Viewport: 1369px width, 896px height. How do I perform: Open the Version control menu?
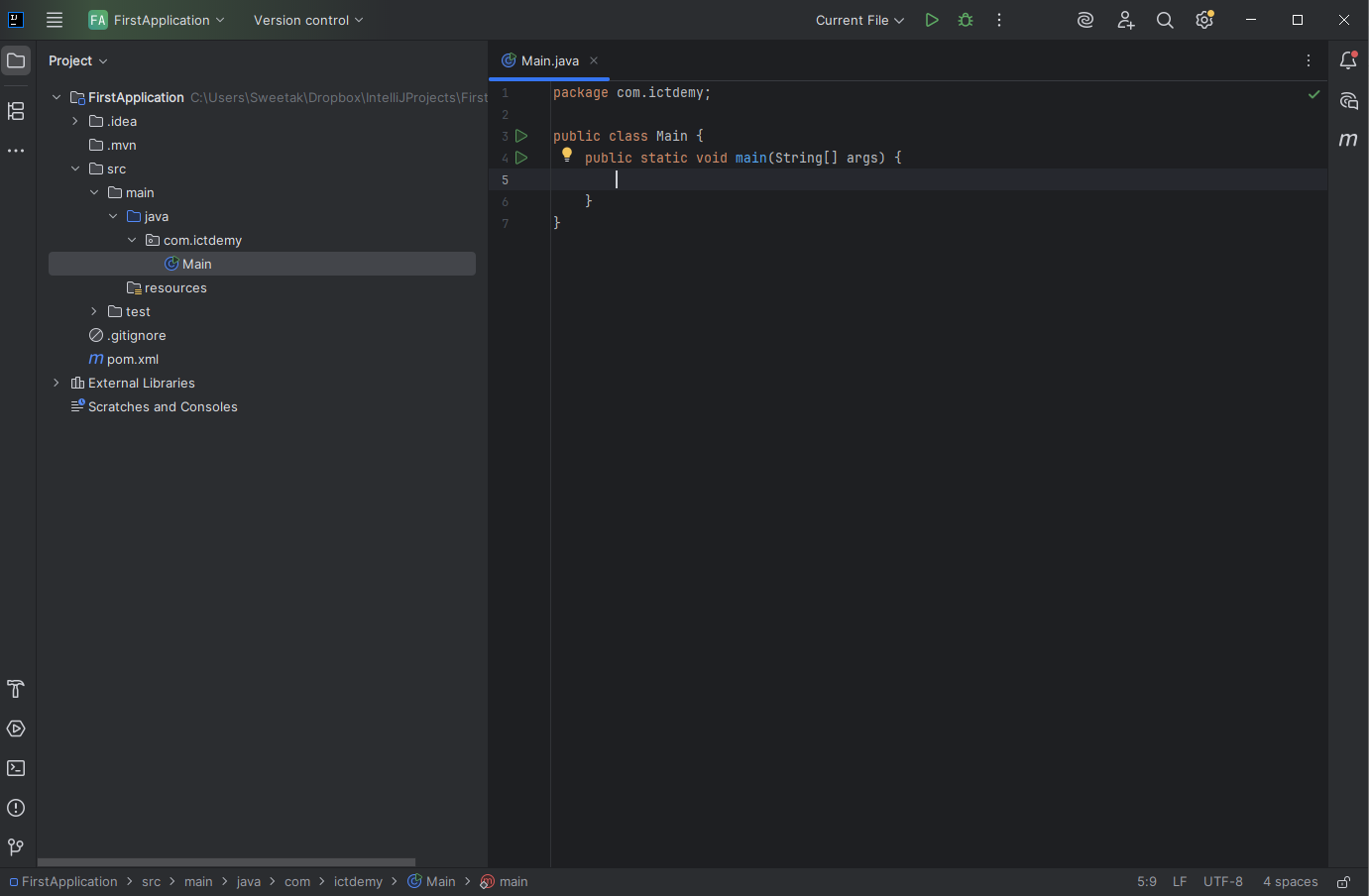[x=307, y=20]
